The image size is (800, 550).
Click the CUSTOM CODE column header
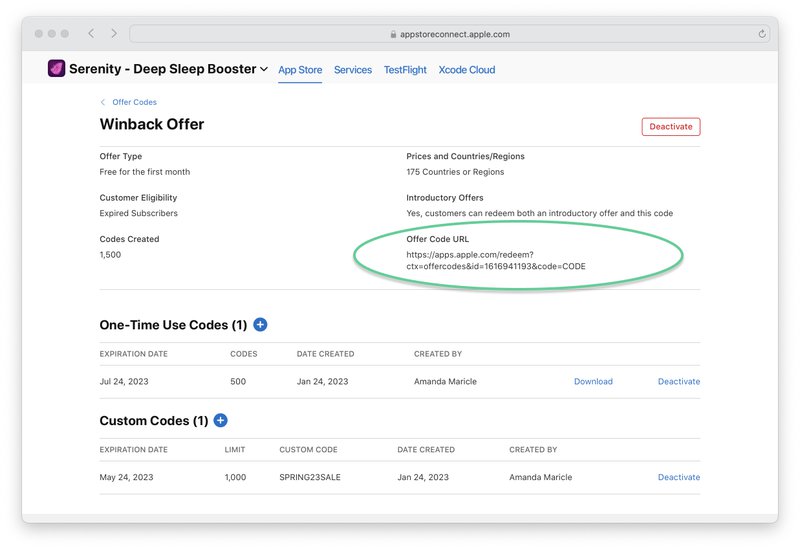pos(308,449)
